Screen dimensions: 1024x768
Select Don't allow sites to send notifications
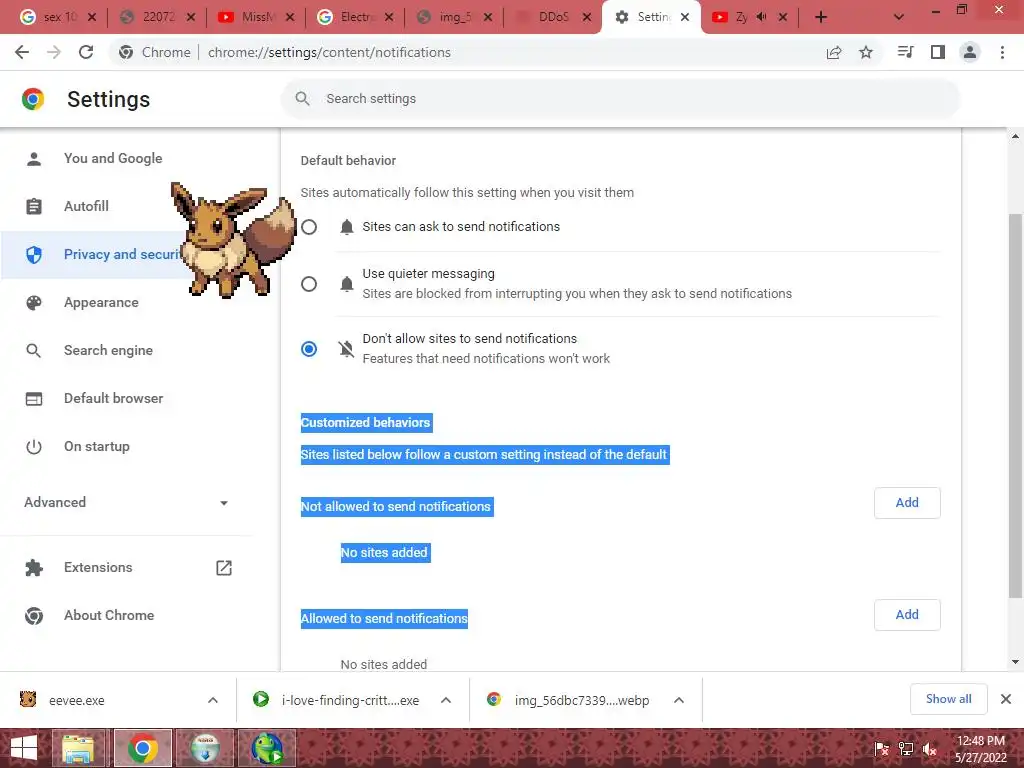(x=309, y=349)
